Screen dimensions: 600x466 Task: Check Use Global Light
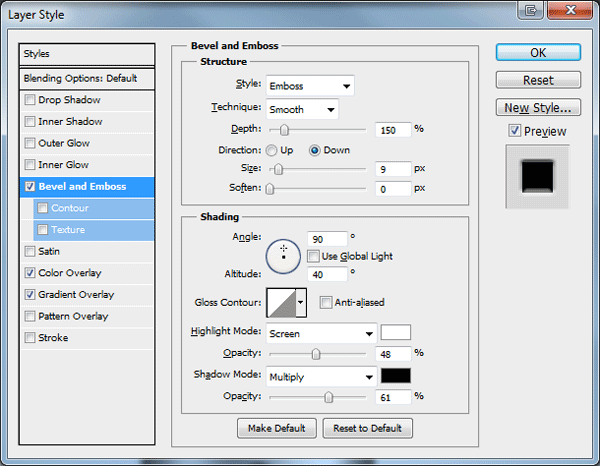pyautogui.click(x=313, y=256)
